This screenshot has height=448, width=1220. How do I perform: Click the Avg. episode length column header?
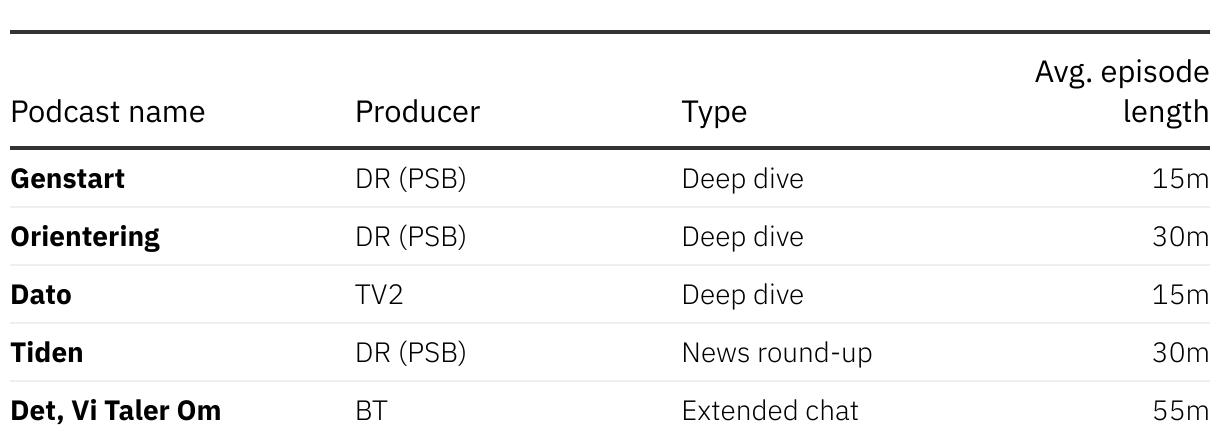click(x=1122, y=91)
